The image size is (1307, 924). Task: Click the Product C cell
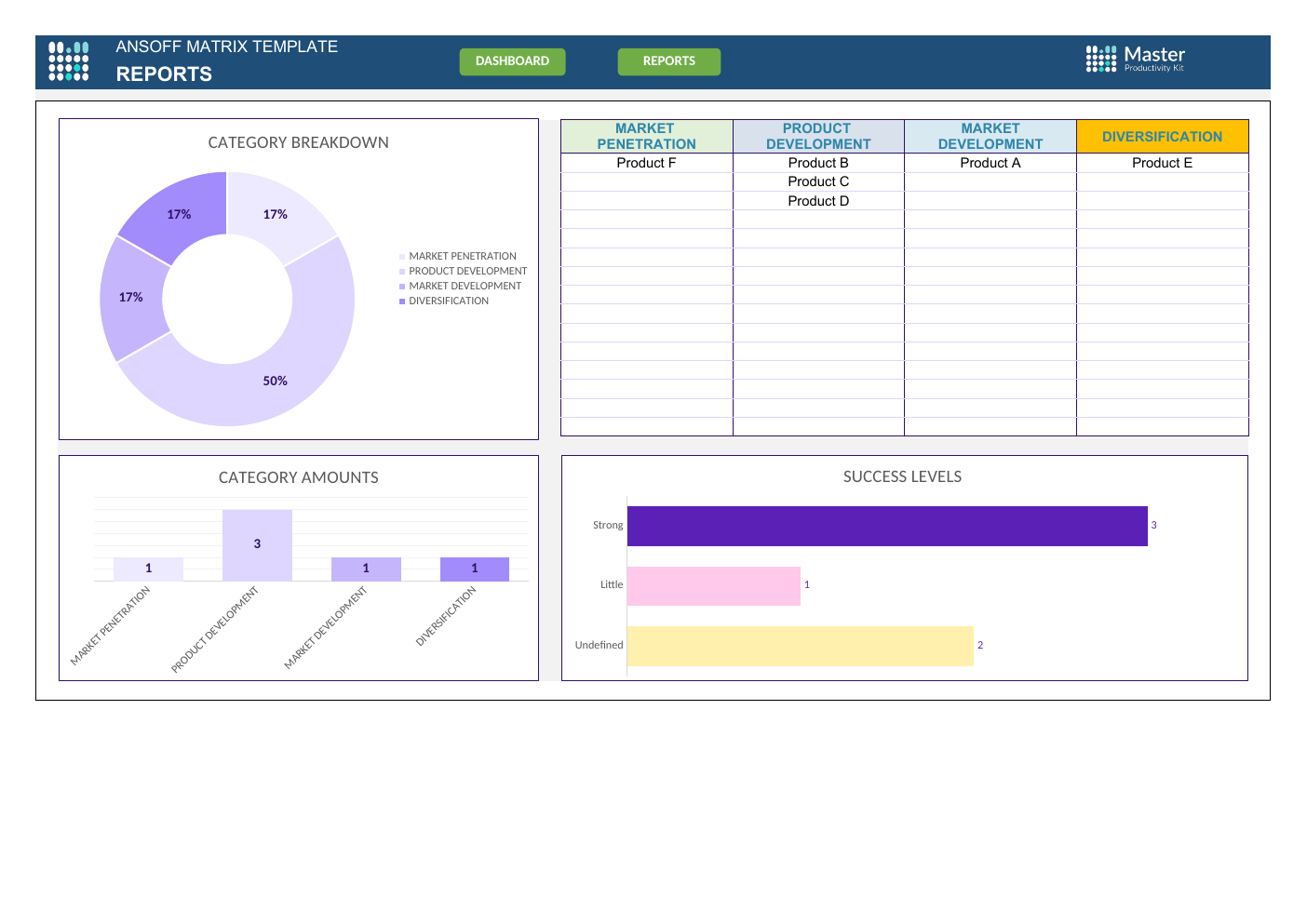(818, 181)
